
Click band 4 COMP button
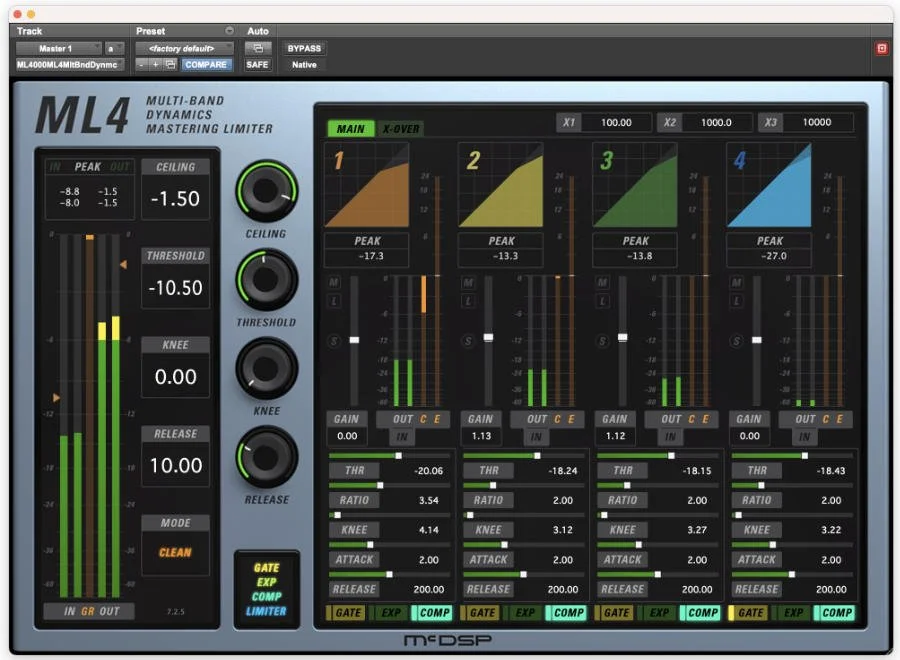(x=835, y=613)
